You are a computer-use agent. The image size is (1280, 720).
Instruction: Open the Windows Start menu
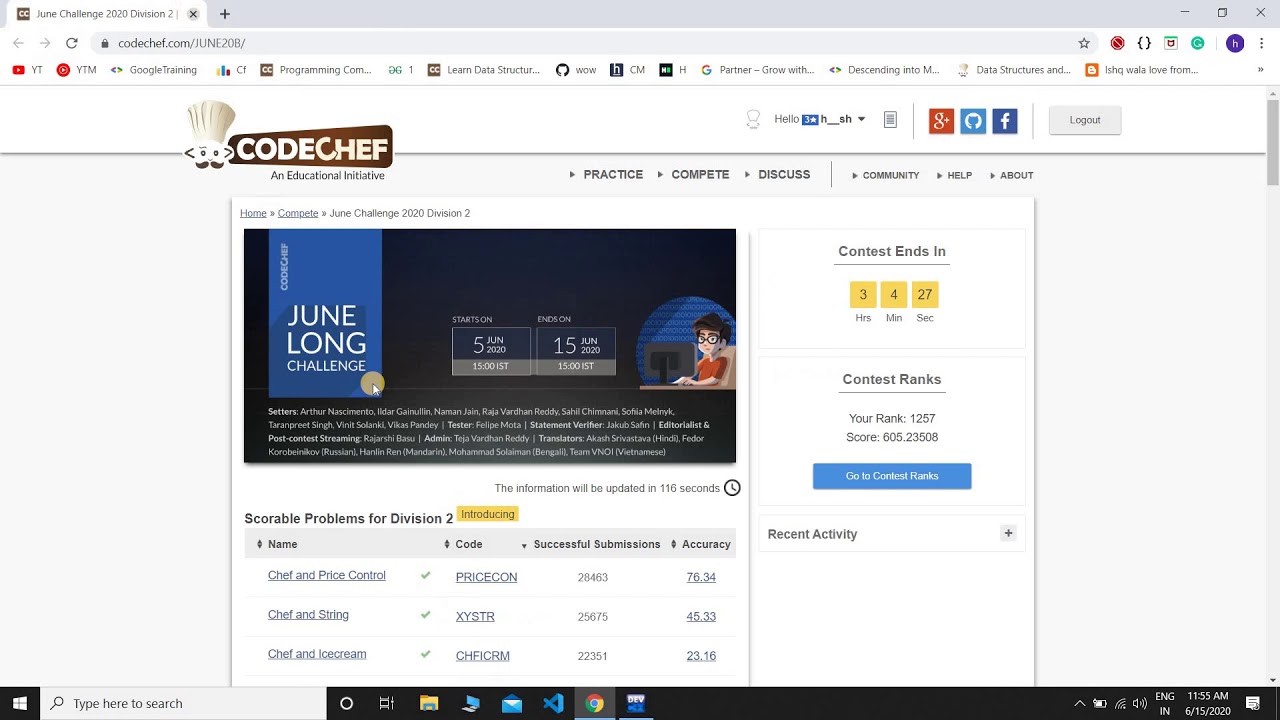tap(20, 703)
